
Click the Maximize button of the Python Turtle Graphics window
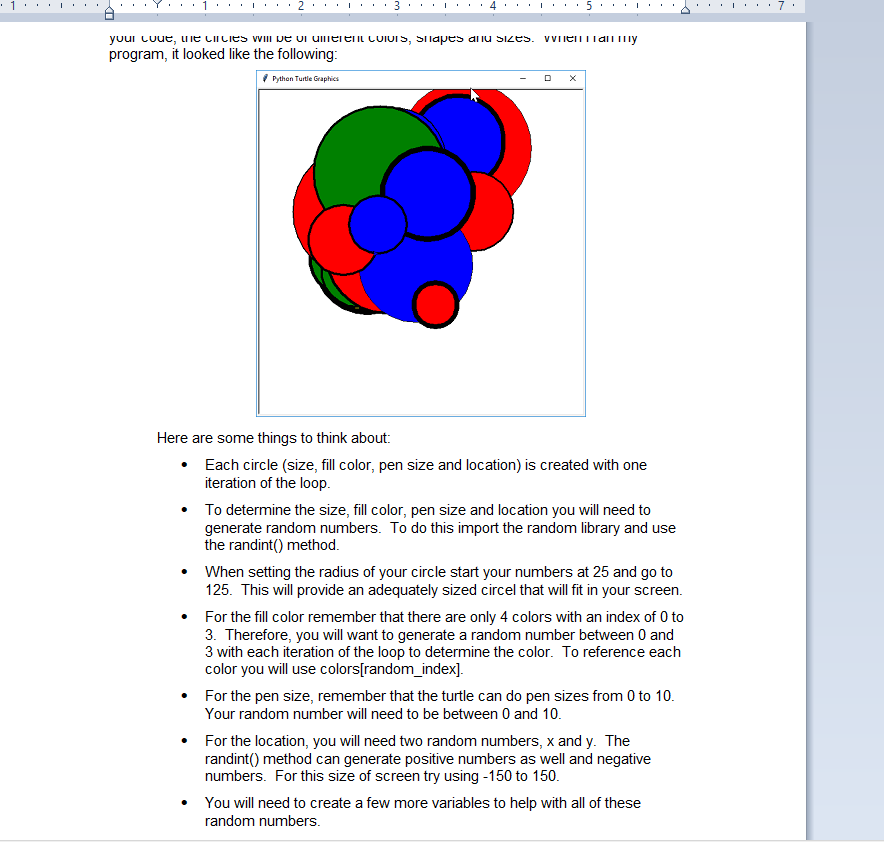click(x=547, y=78)
